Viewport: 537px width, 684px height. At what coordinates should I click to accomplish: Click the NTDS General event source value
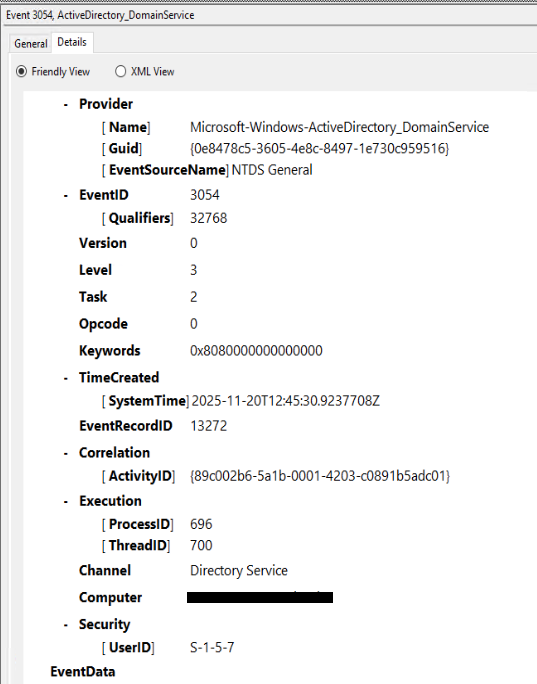[x=272, y=170]
